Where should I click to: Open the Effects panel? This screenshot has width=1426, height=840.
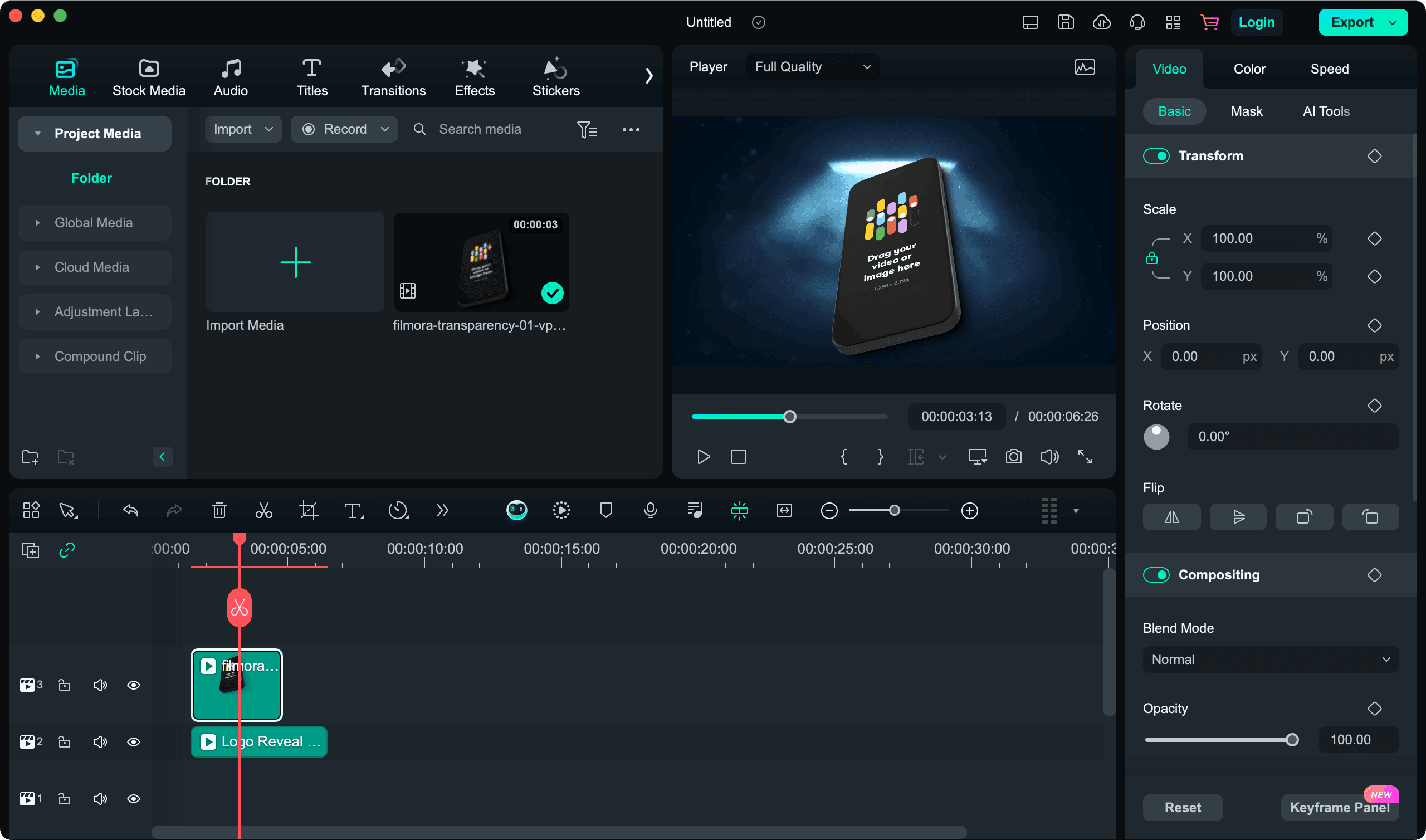point(474,76)
